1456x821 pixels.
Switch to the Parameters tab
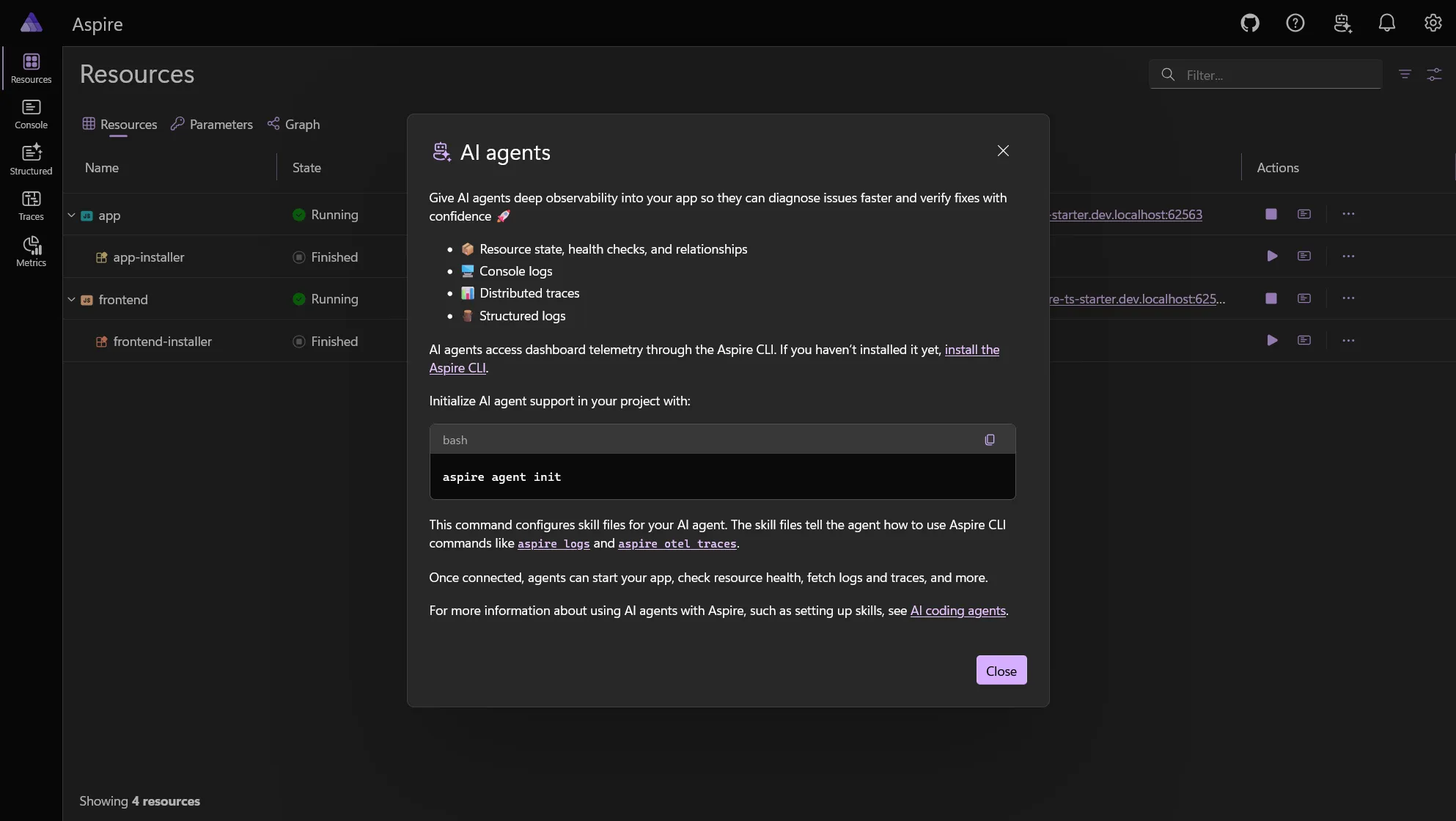(212, 125)
